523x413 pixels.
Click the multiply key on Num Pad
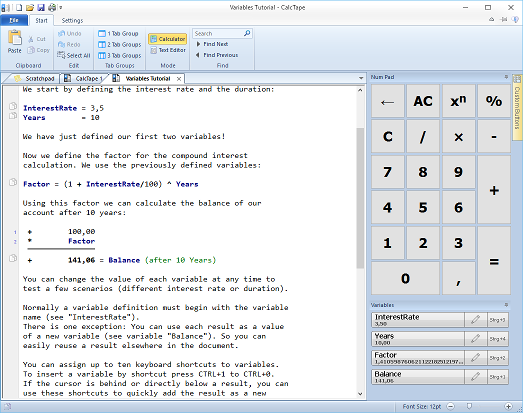459,137
